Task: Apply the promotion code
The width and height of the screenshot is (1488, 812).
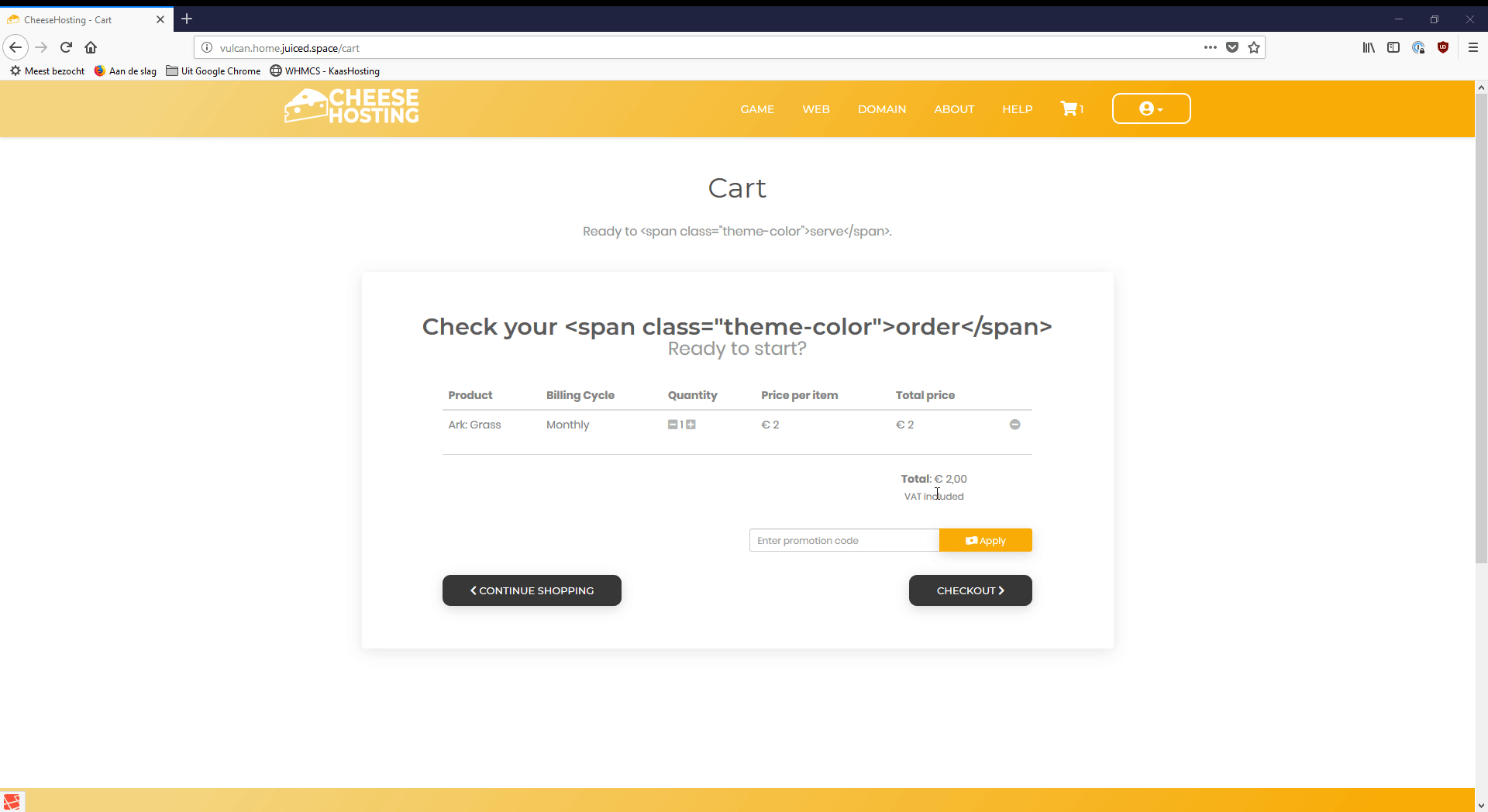Action: 985,540
